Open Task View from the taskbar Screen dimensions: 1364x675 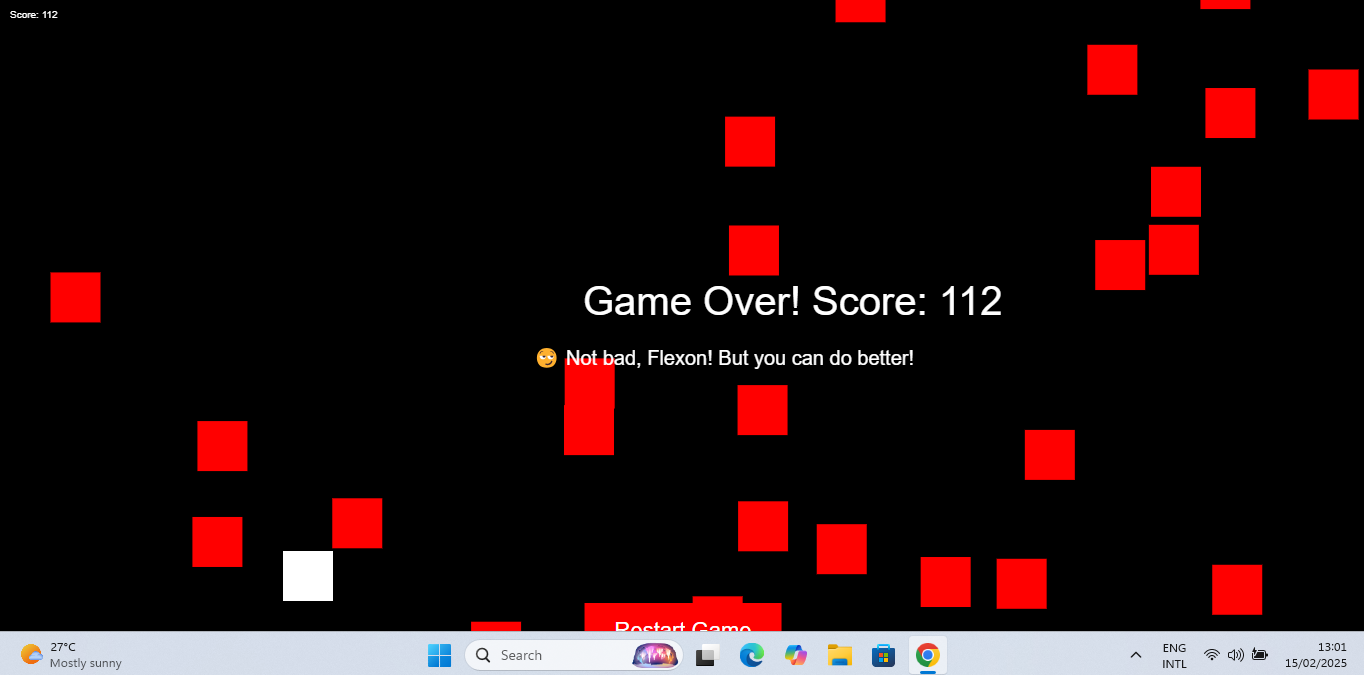point(708,655)
